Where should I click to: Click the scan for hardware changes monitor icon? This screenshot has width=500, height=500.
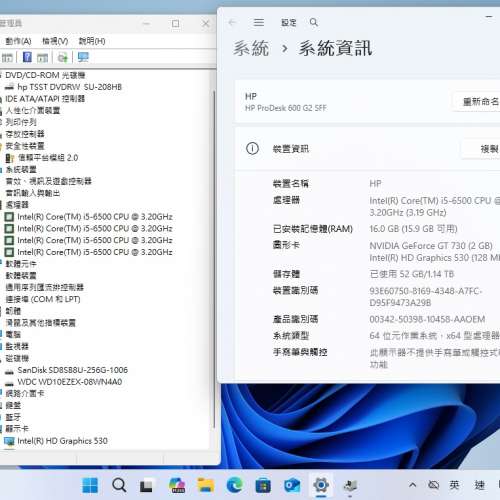coord(83,57)
